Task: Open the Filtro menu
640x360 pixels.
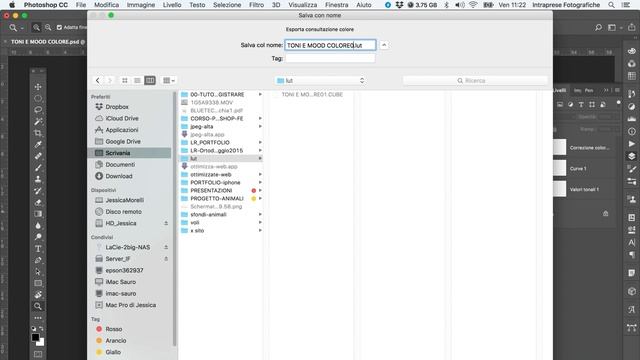Action: click(x=256, y=5)
